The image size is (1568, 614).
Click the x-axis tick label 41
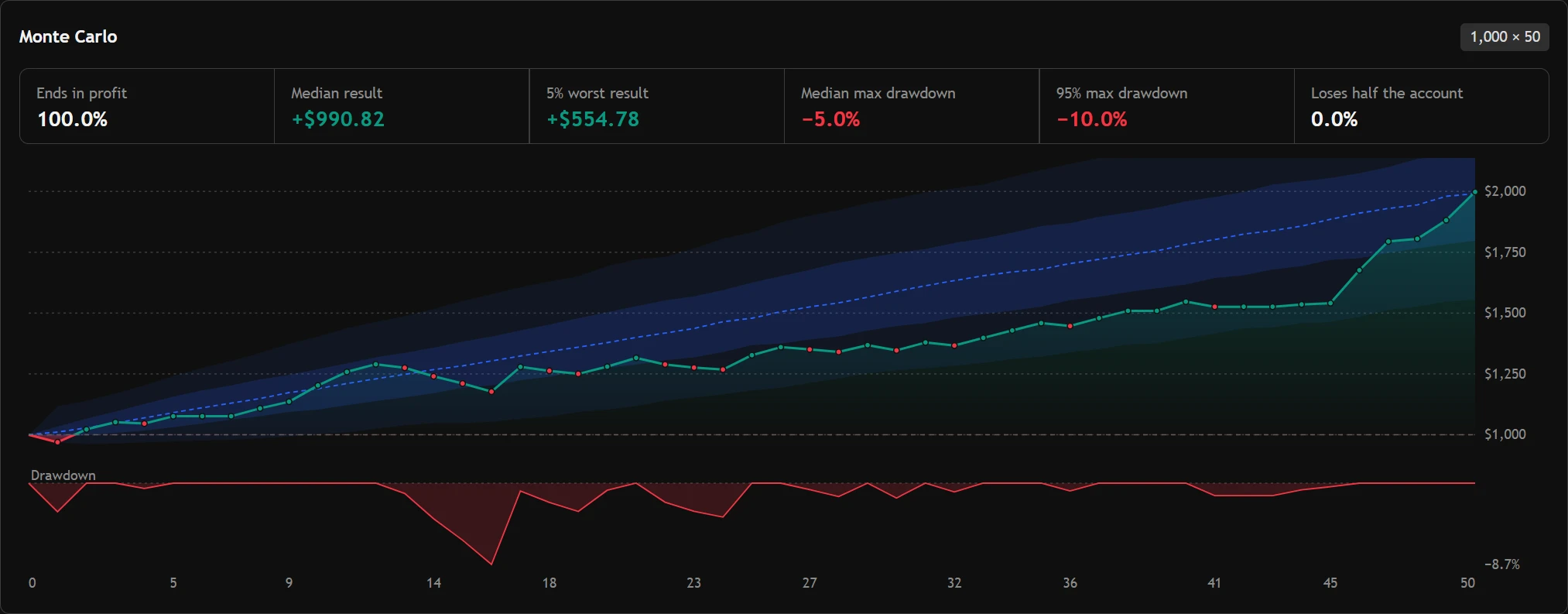pyautogui.click(x=1214, y=583)
